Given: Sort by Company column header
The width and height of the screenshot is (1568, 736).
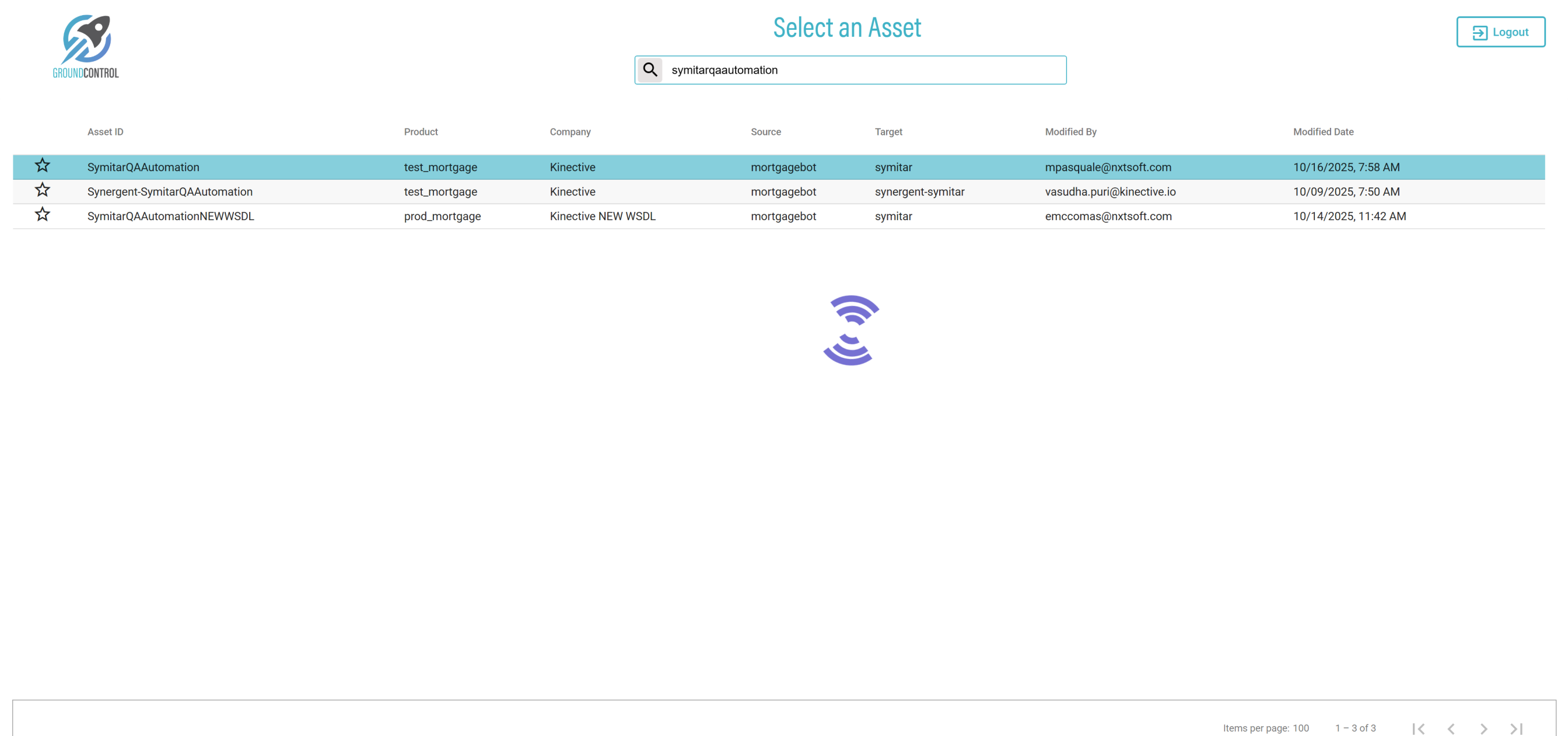Looking at the screenshot, I should click(570, 131).
